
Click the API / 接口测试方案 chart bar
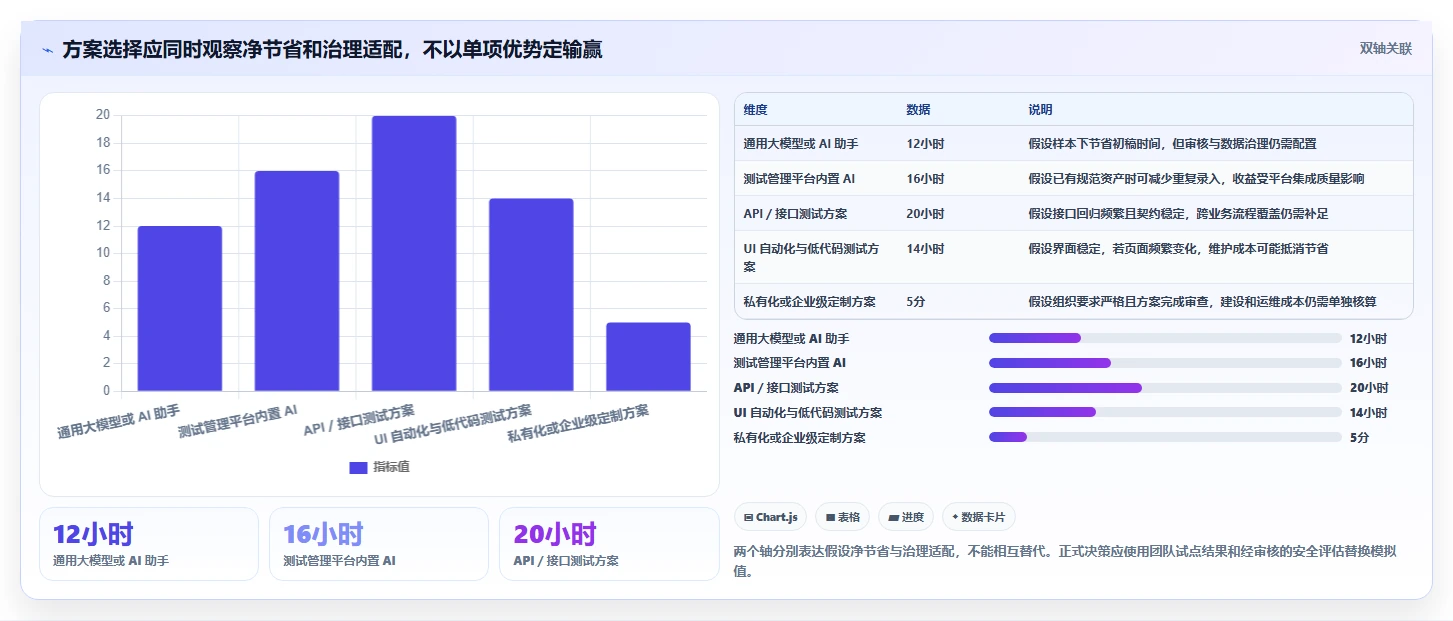tap(414, 253)
